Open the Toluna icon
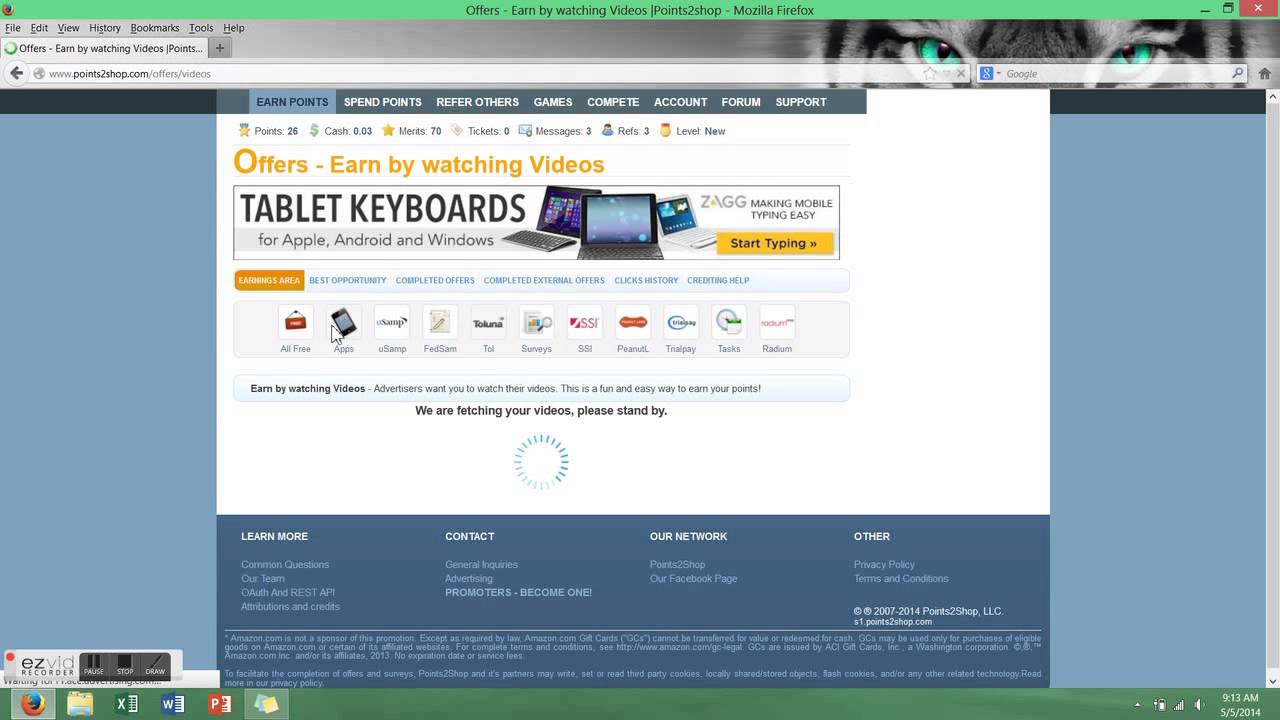The image size is (1280, 720). tap(488, 322)
